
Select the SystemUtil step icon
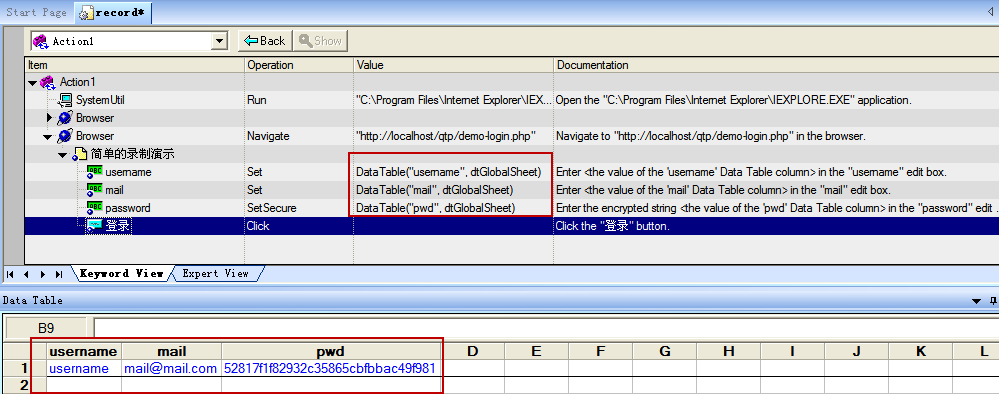pos(66,100)
